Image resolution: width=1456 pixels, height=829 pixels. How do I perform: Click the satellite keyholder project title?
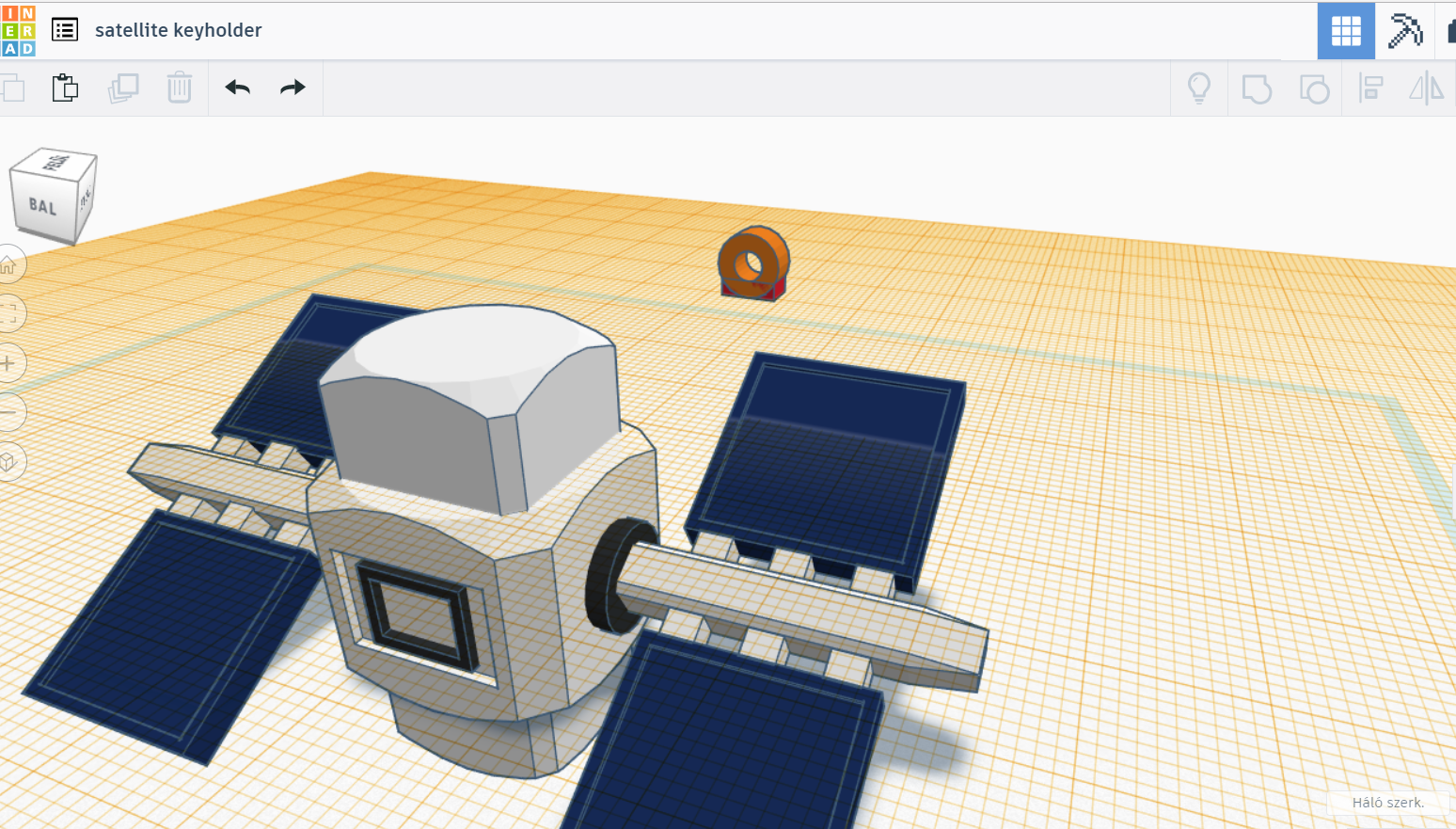pyautogui.click(x=179, y=30)
